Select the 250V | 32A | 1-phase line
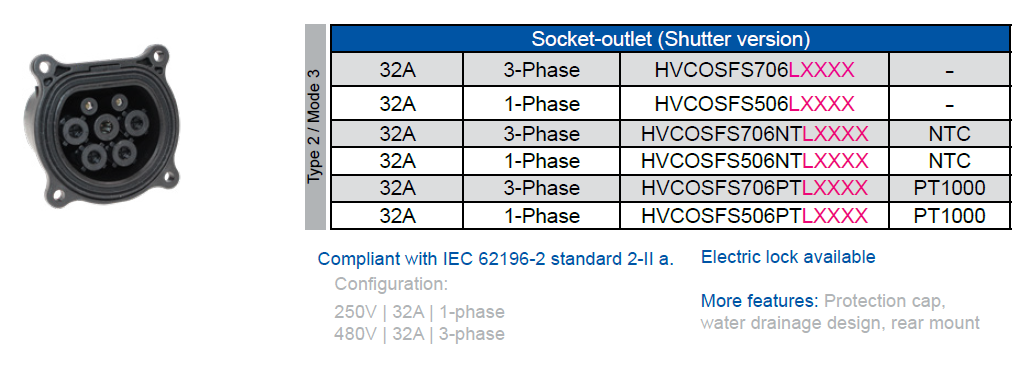 (420, 312)
